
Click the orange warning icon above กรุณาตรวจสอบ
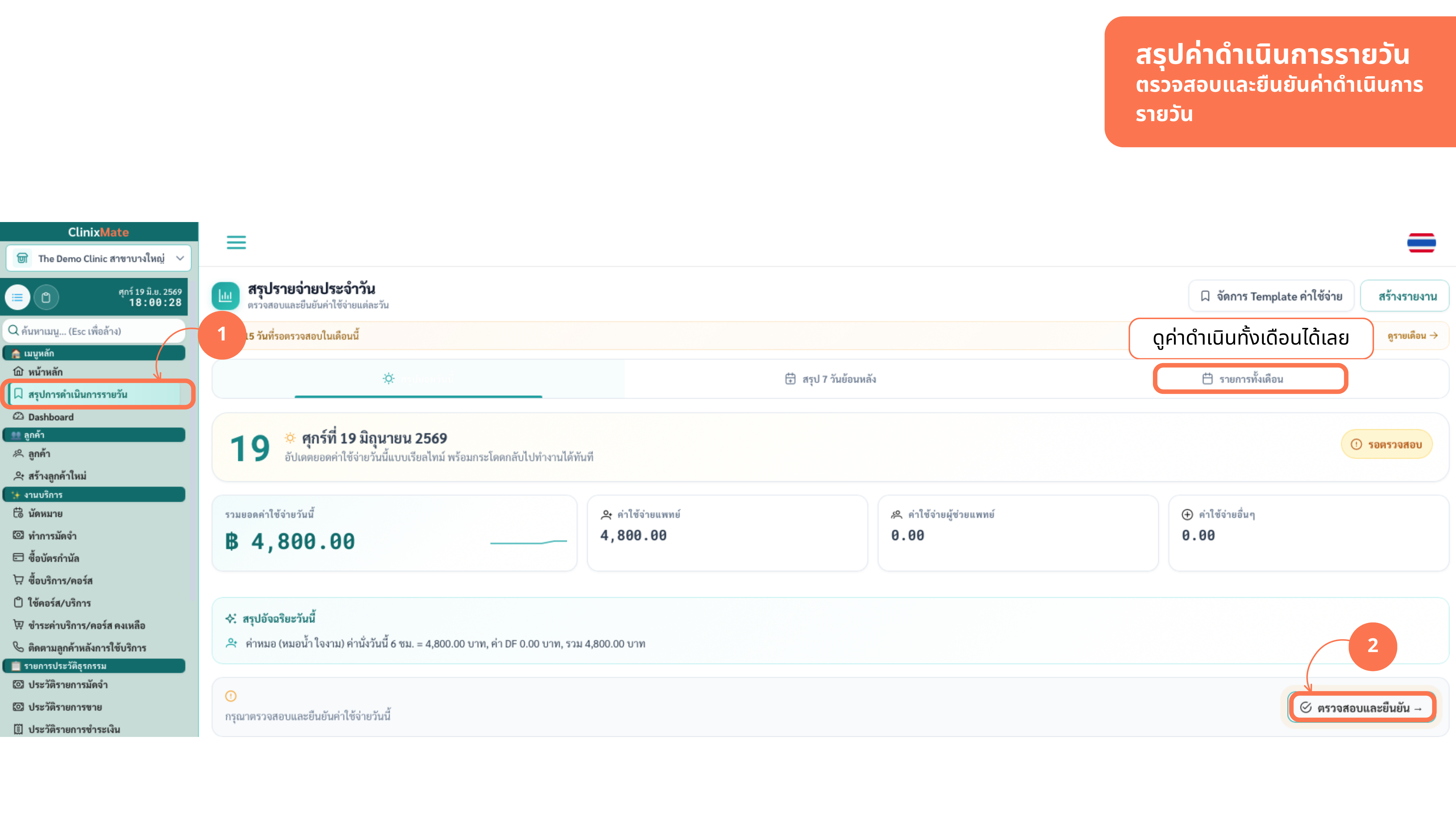pyautogui.click(x=231, y=696)
